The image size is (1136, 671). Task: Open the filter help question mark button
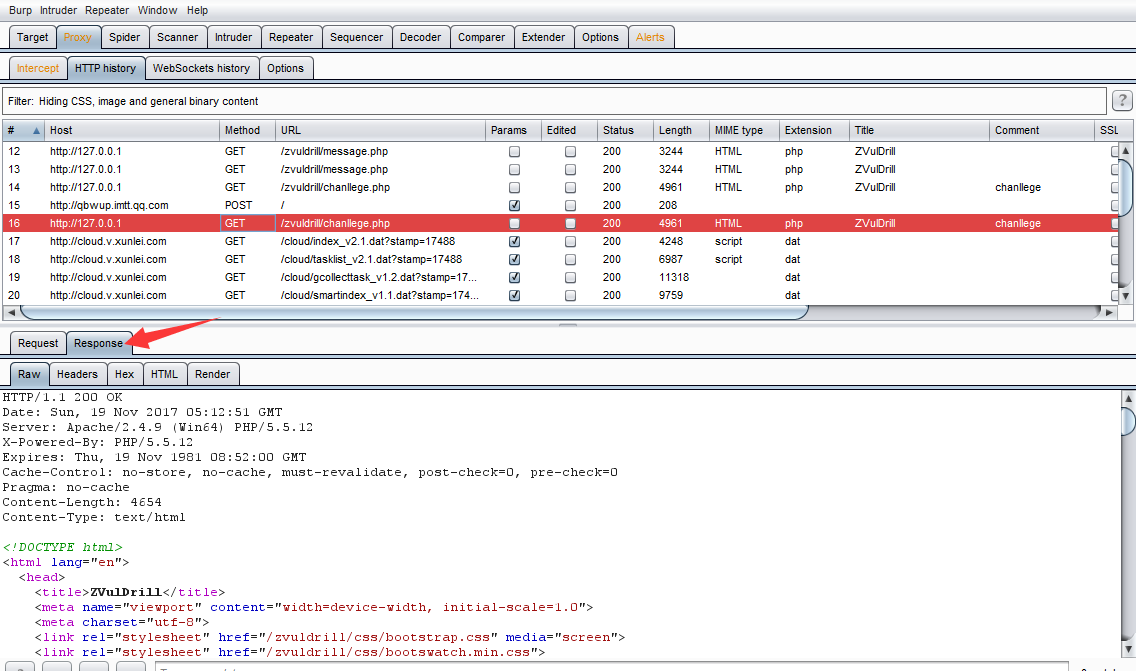coord(1122,101)
